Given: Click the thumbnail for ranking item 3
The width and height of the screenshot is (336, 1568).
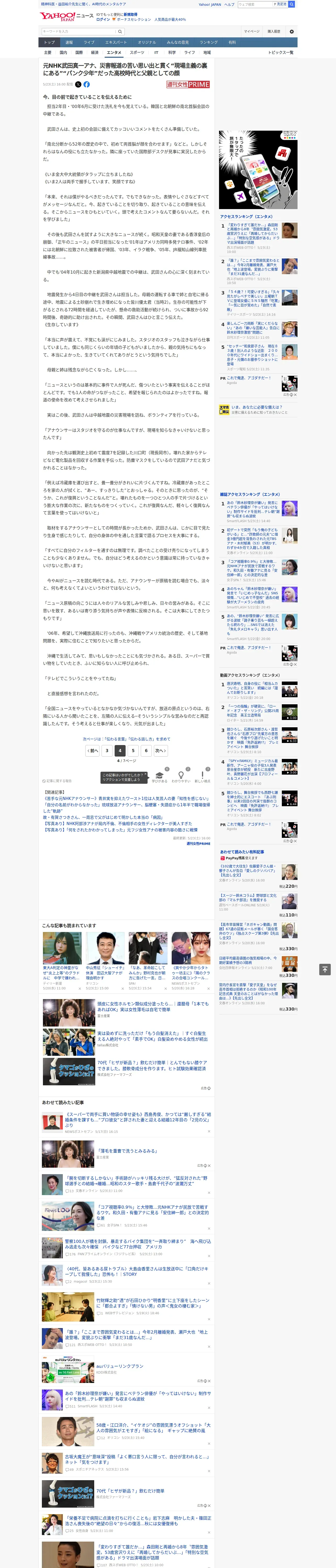Looking at the screenshot, I should click(290, 297).
